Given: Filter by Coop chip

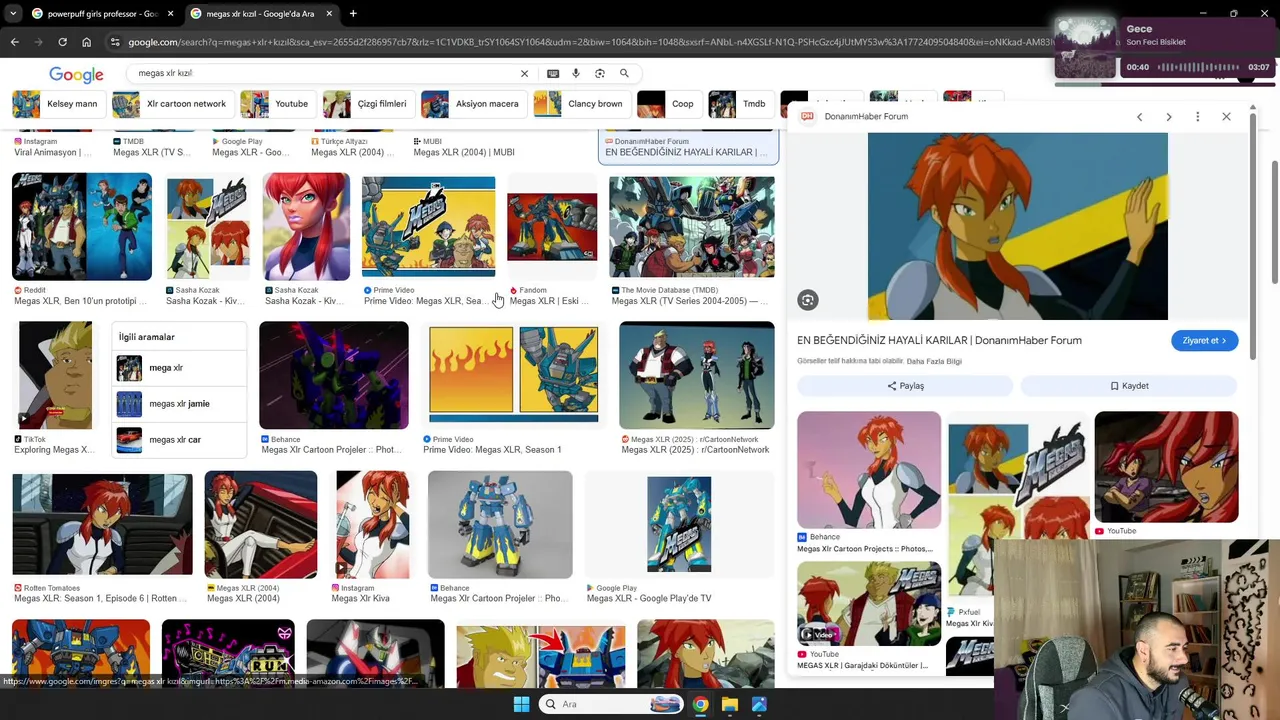Looking at the screenshot, I should point(668,104).
